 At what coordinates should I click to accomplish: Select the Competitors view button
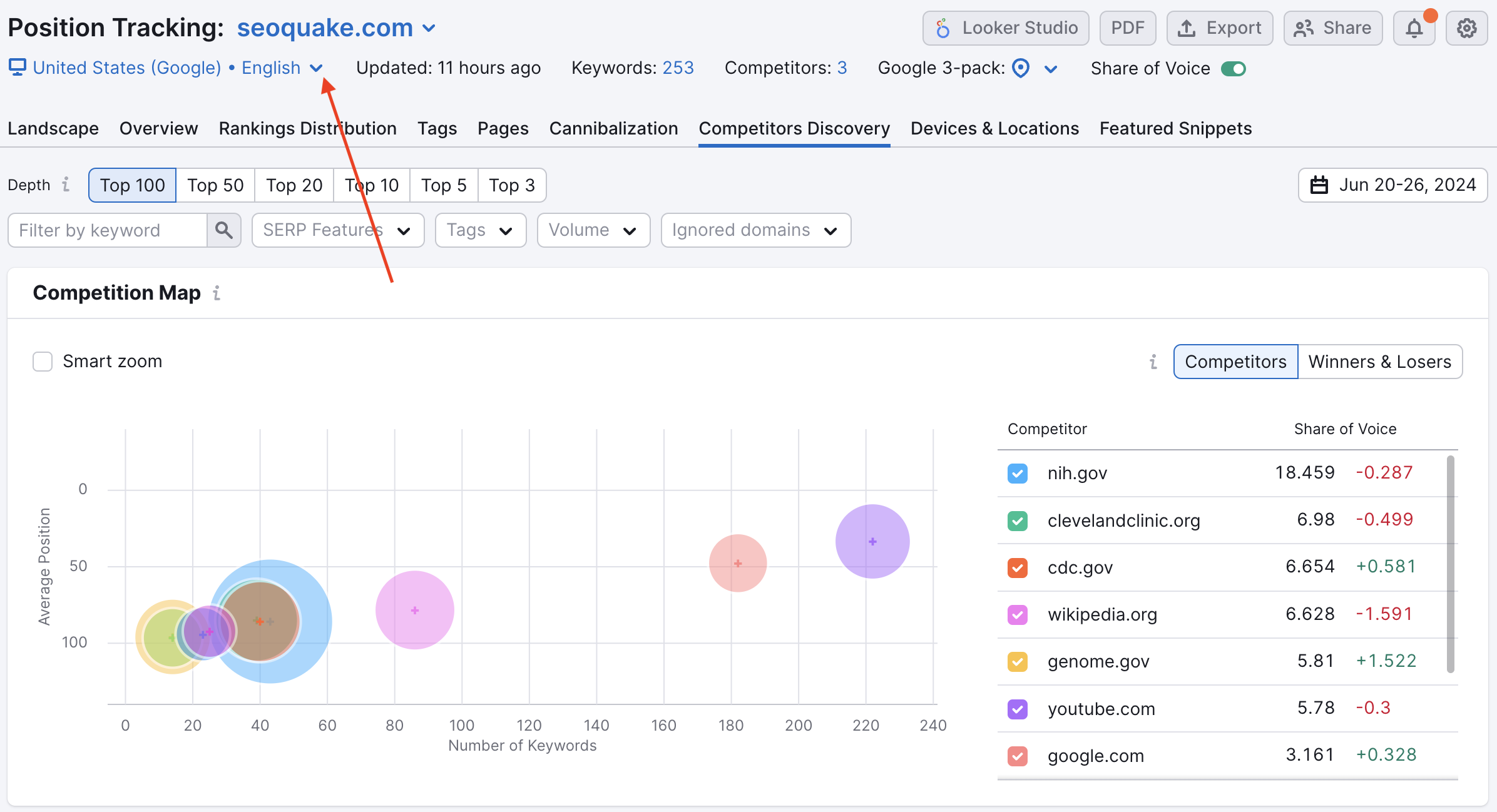click(x=1236, y=362)
